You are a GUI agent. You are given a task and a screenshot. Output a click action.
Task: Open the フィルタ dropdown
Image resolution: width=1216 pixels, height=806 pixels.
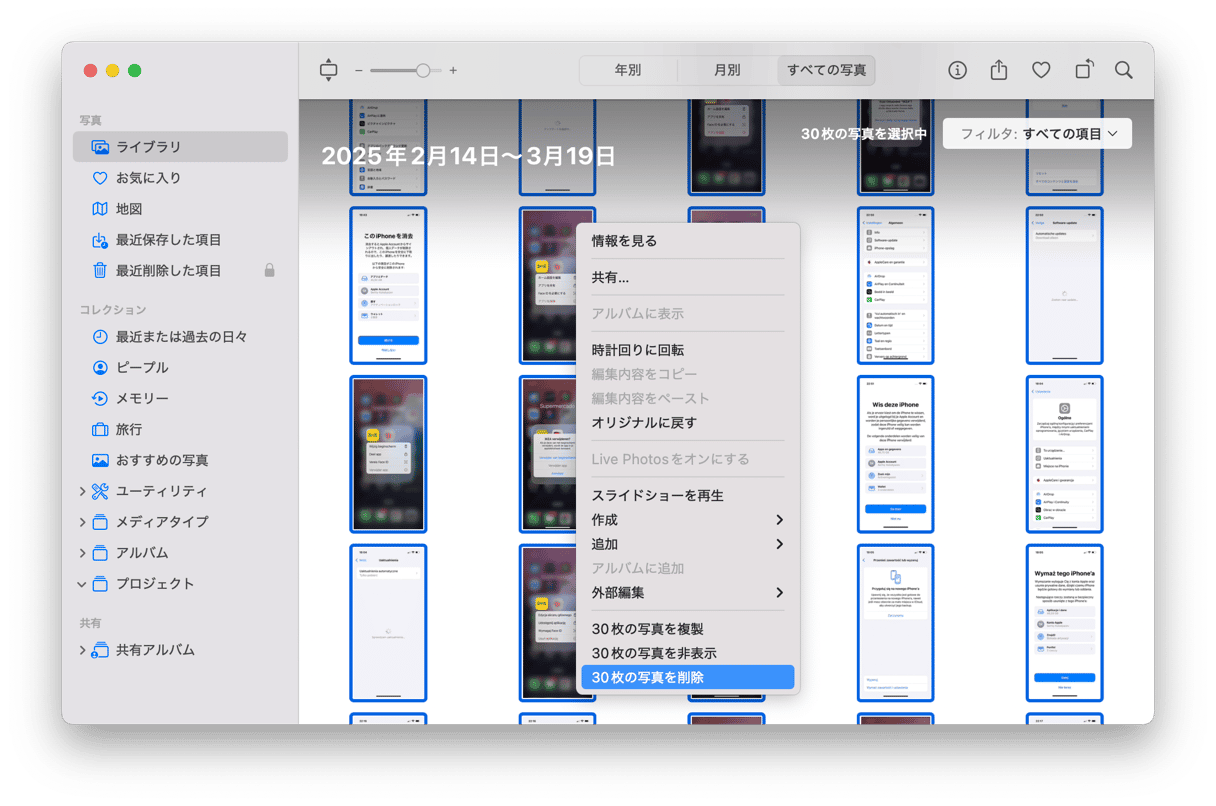(1037, 134)
